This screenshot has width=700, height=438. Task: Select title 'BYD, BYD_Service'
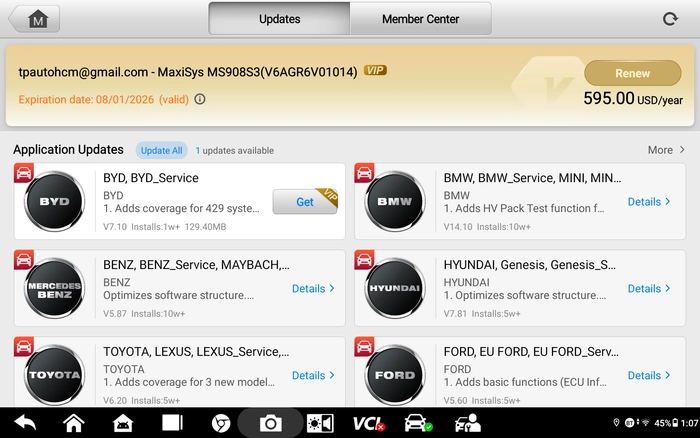coord(151,178)
